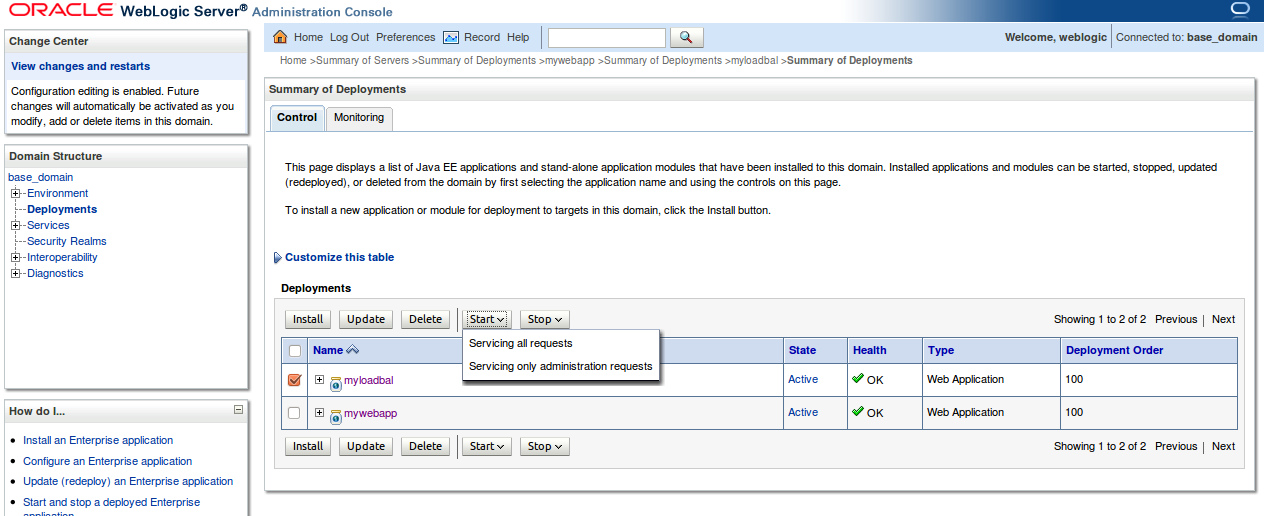Click the Customize this table arrow icon
Viewport: 1264px width, 516px height.
[277, 258]
